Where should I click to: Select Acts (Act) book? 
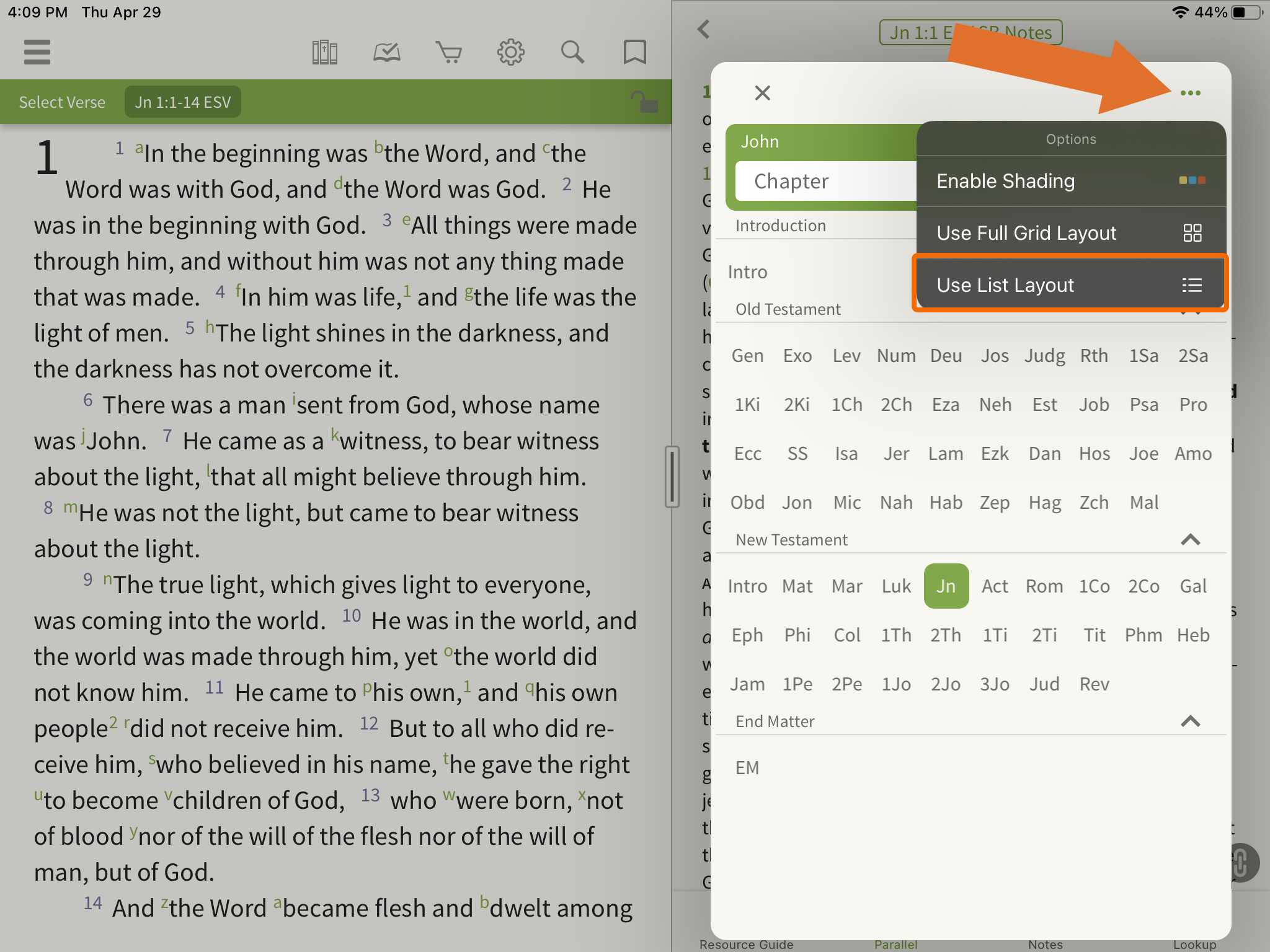click(995, 586)
